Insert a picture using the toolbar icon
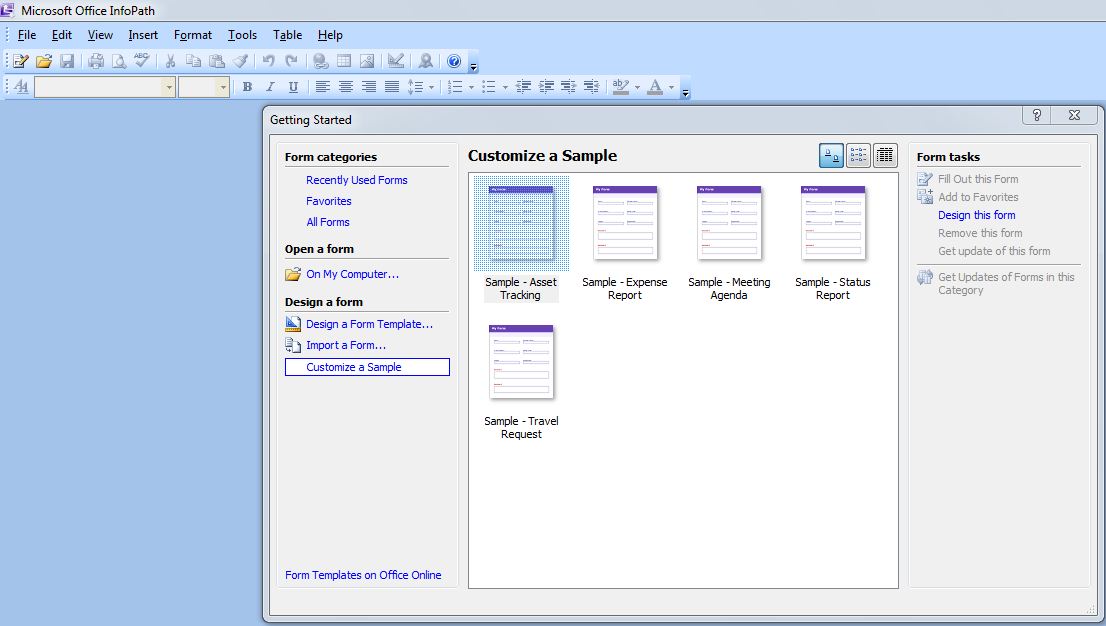 [366, 60]
